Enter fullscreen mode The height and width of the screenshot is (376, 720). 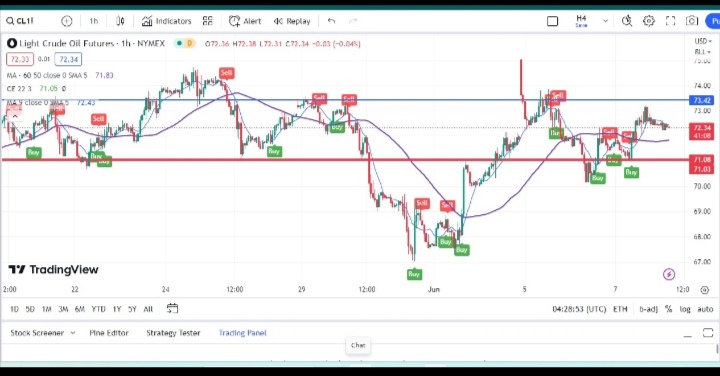(670, 21)
